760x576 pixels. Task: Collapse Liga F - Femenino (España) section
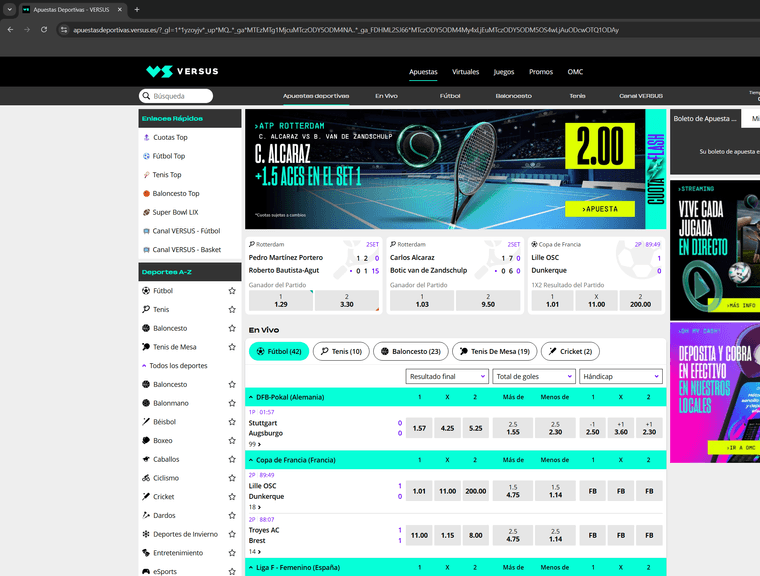coord(251,567)
